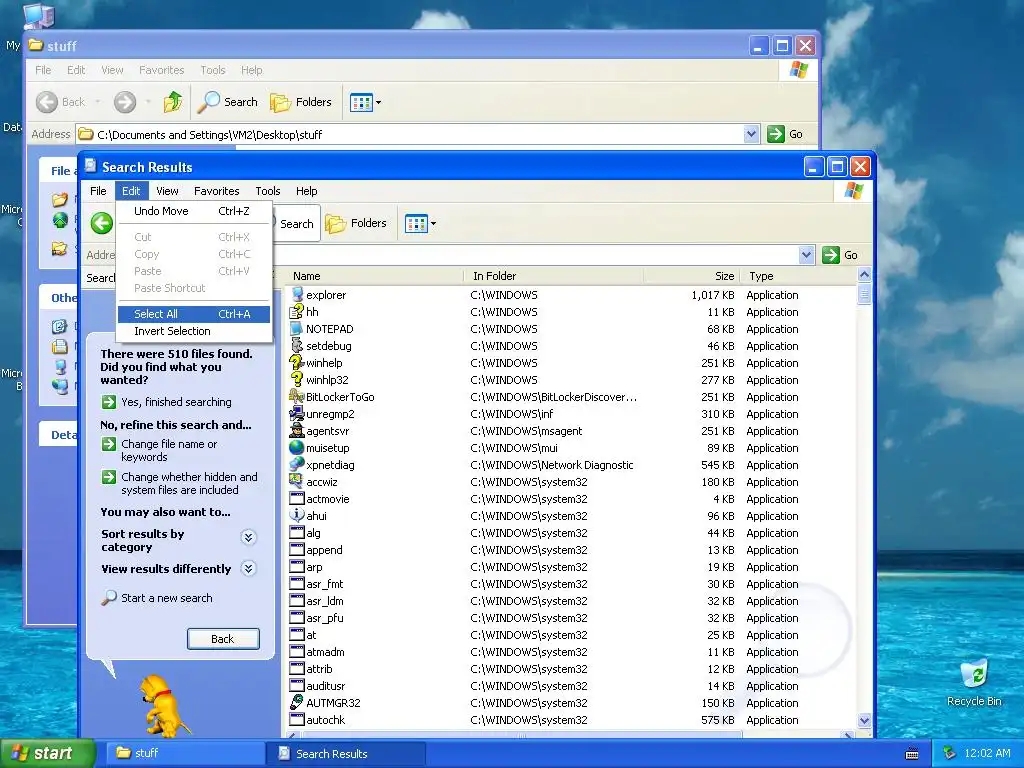Click the 12:02 AM clock
Screen dimensions: 1024x768
click(987, 754)
